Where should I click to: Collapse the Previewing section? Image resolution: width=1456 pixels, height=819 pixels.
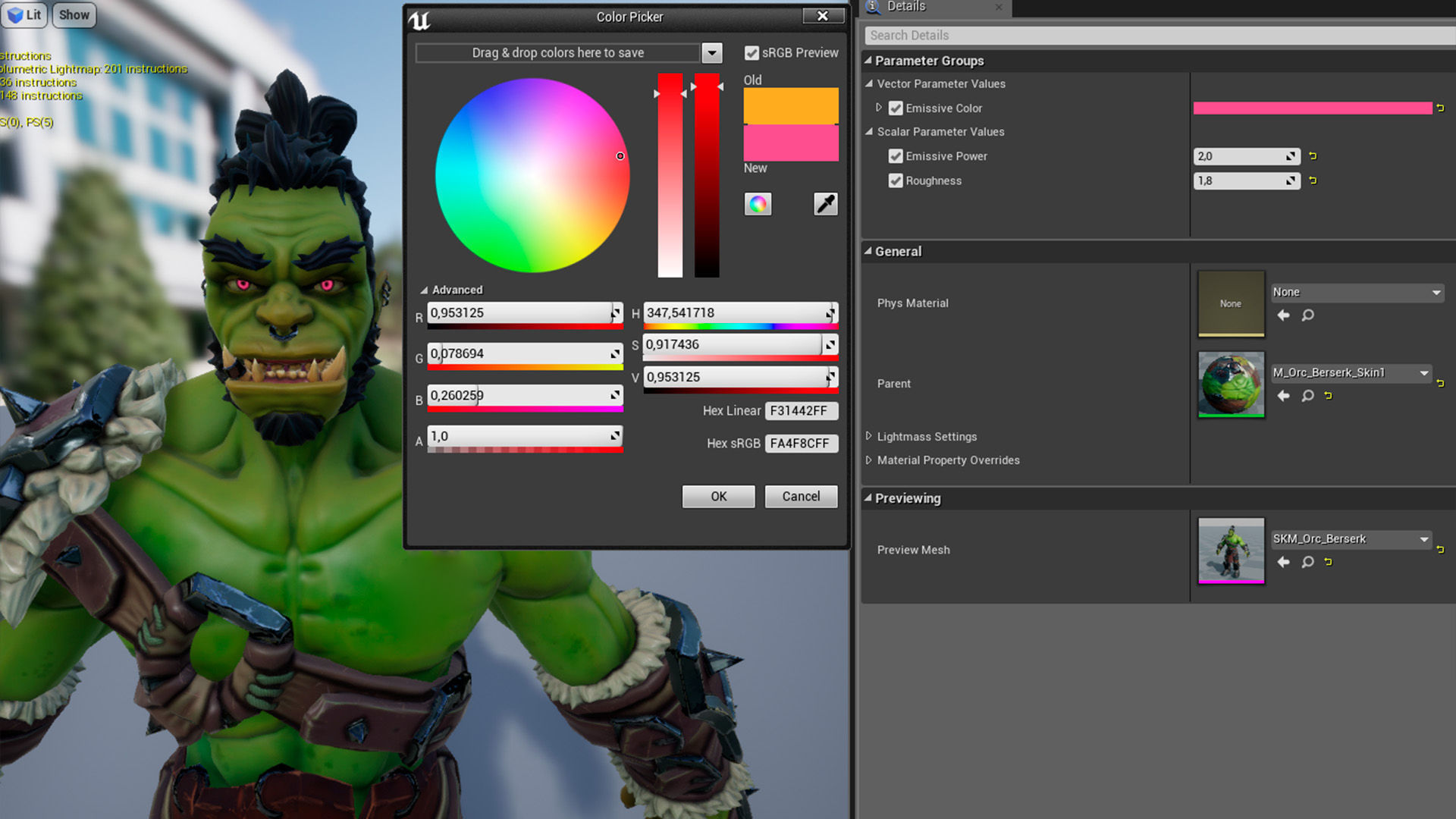pos(868,497)
